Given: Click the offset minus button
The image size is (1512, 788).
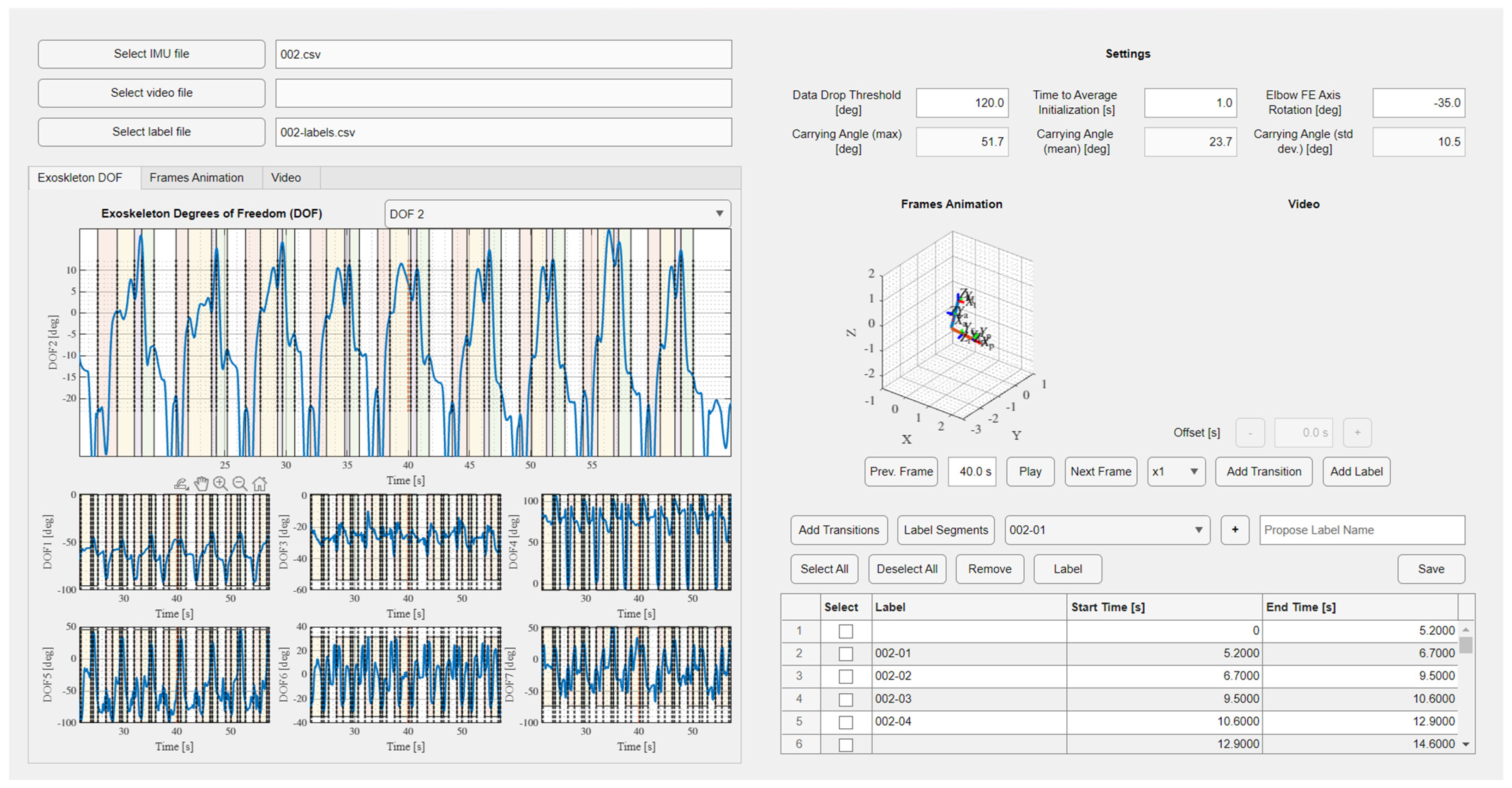Looking at the screenshot, I should (1249, 433).
